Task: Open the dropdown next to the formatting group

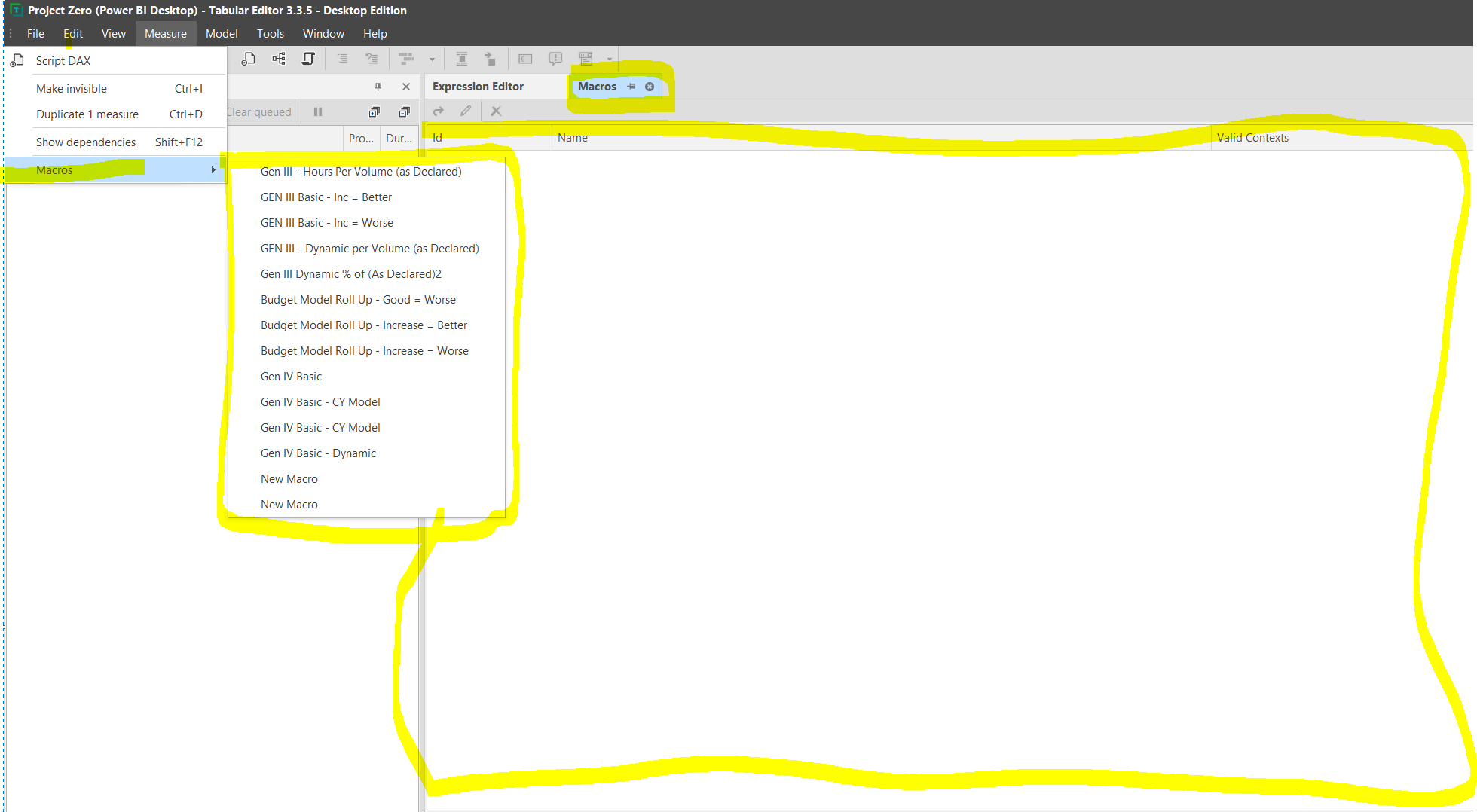Action: click(x=432, y=59)
